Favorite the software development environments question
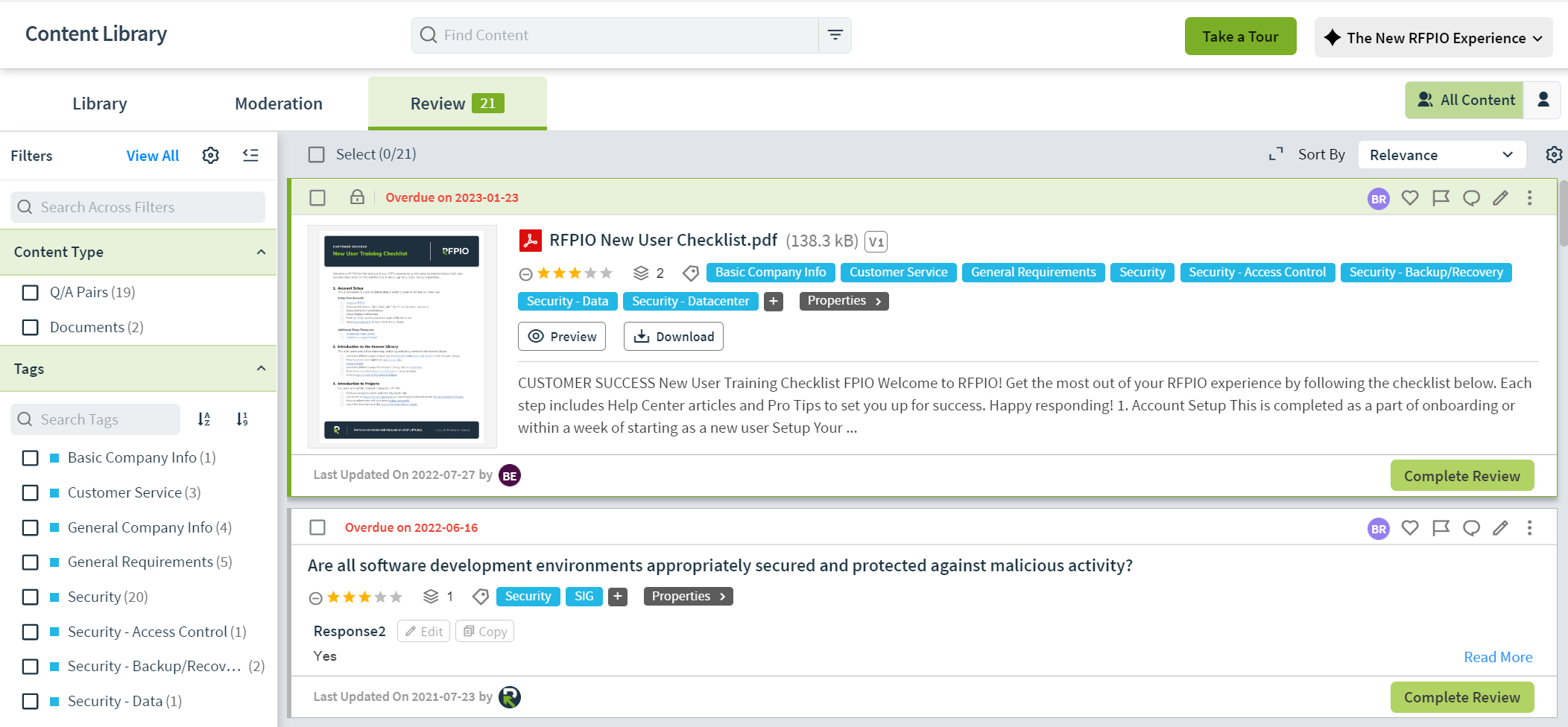This screenshot has height=727, width=1568. click(1410, 528)
